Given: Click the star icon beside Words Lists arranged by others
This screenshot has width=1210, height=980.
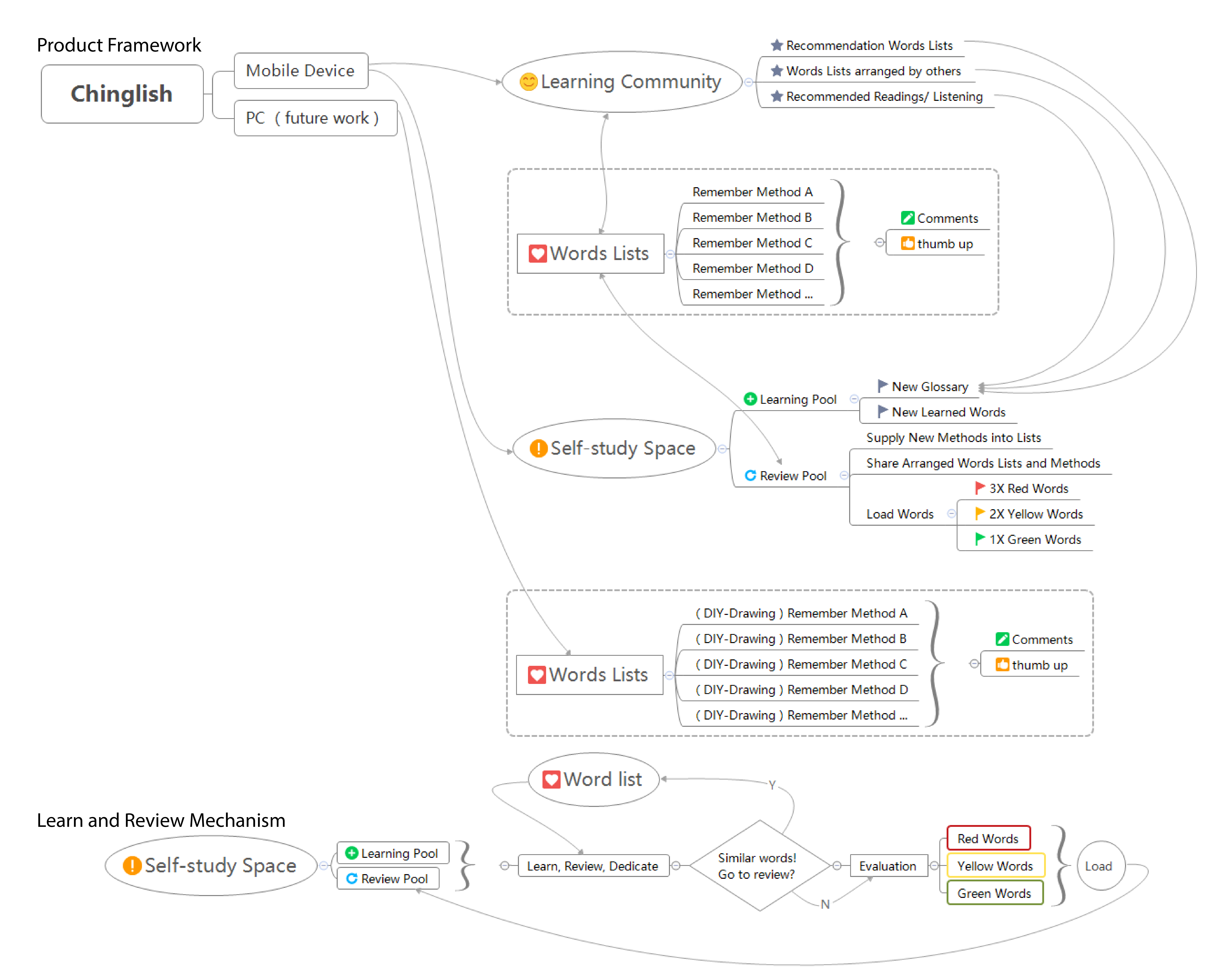Looking at the screenshot, I should (x=777, y=71).
